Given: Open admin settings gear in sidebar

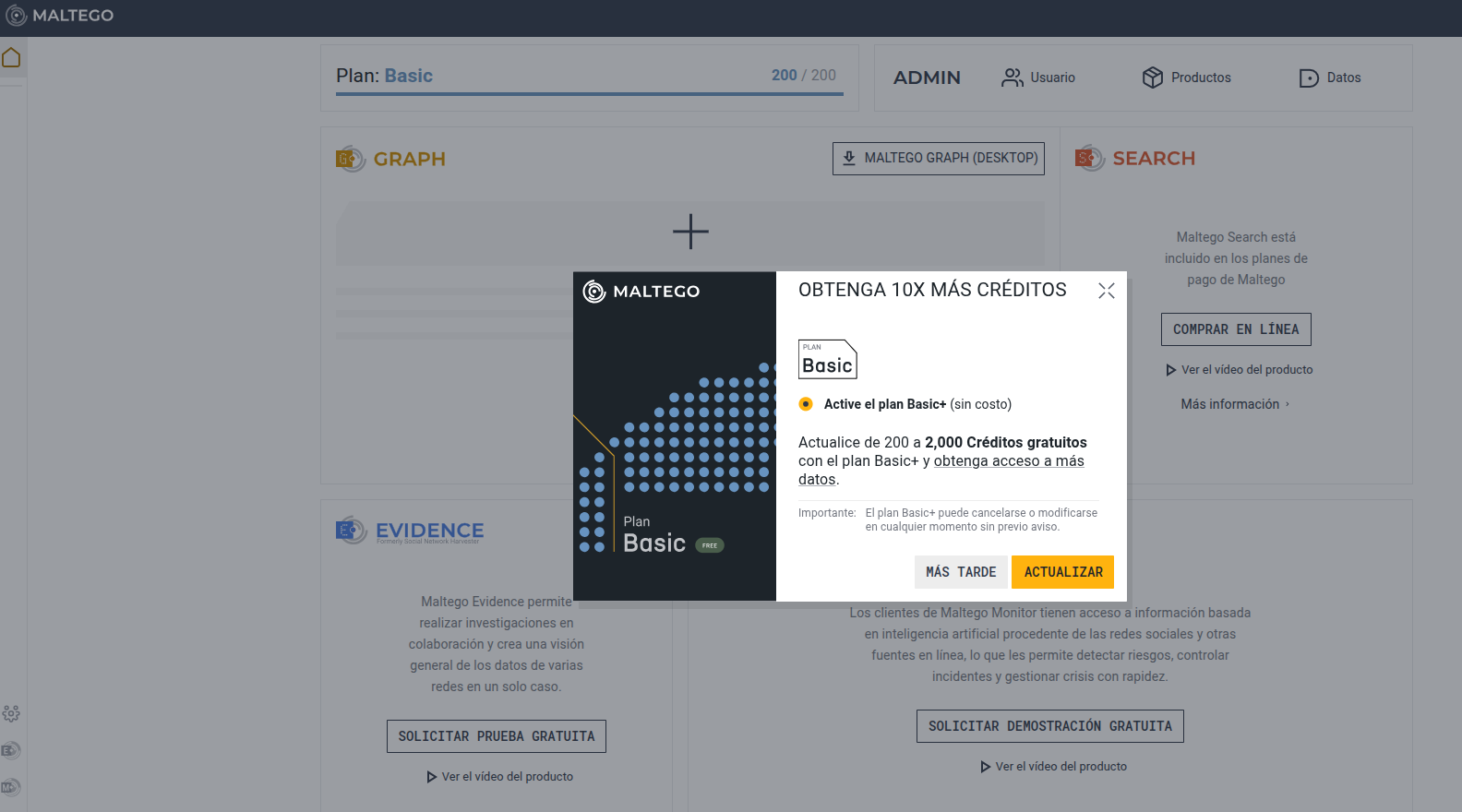Looking at the screenshot, I should click(11, 713).
